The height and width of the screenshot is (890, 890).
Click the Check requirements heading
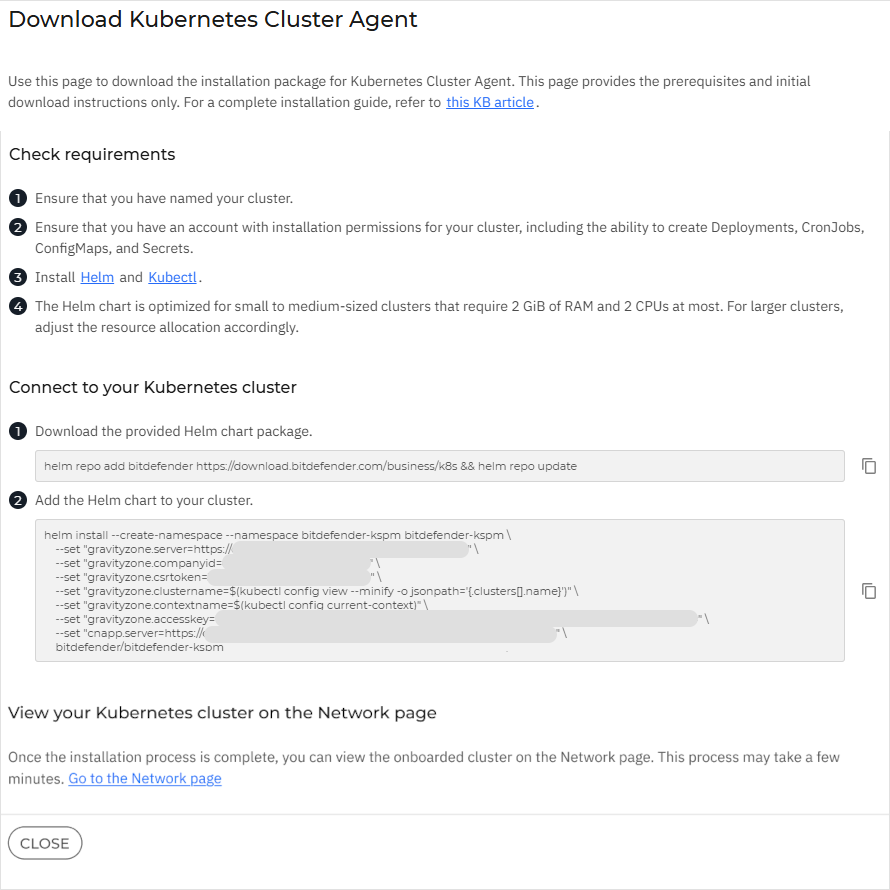pyautogui.click(x=92, y=154)
